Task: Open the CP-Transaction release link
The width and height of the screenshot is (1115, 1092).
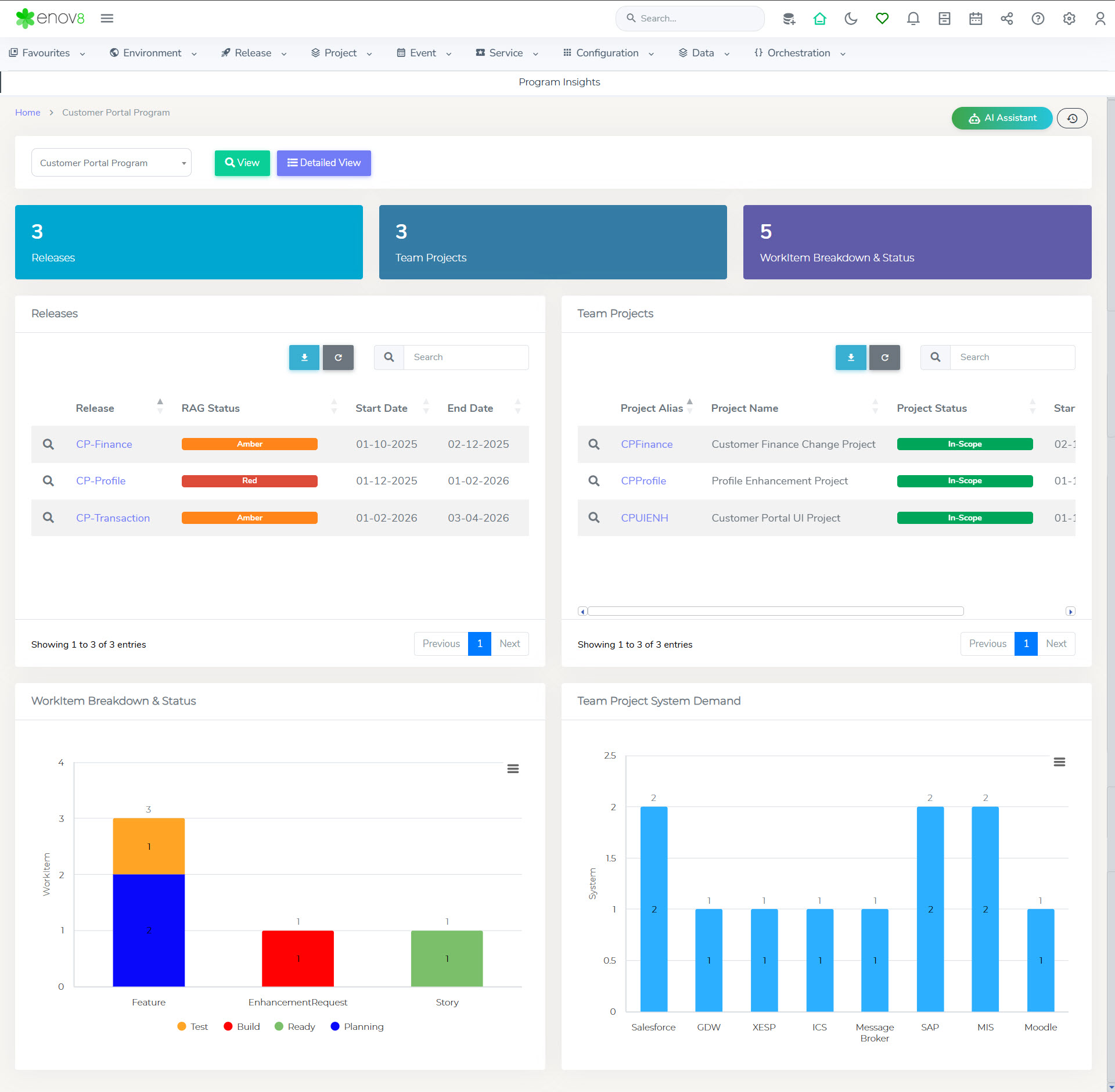Action: click(113, 518)
